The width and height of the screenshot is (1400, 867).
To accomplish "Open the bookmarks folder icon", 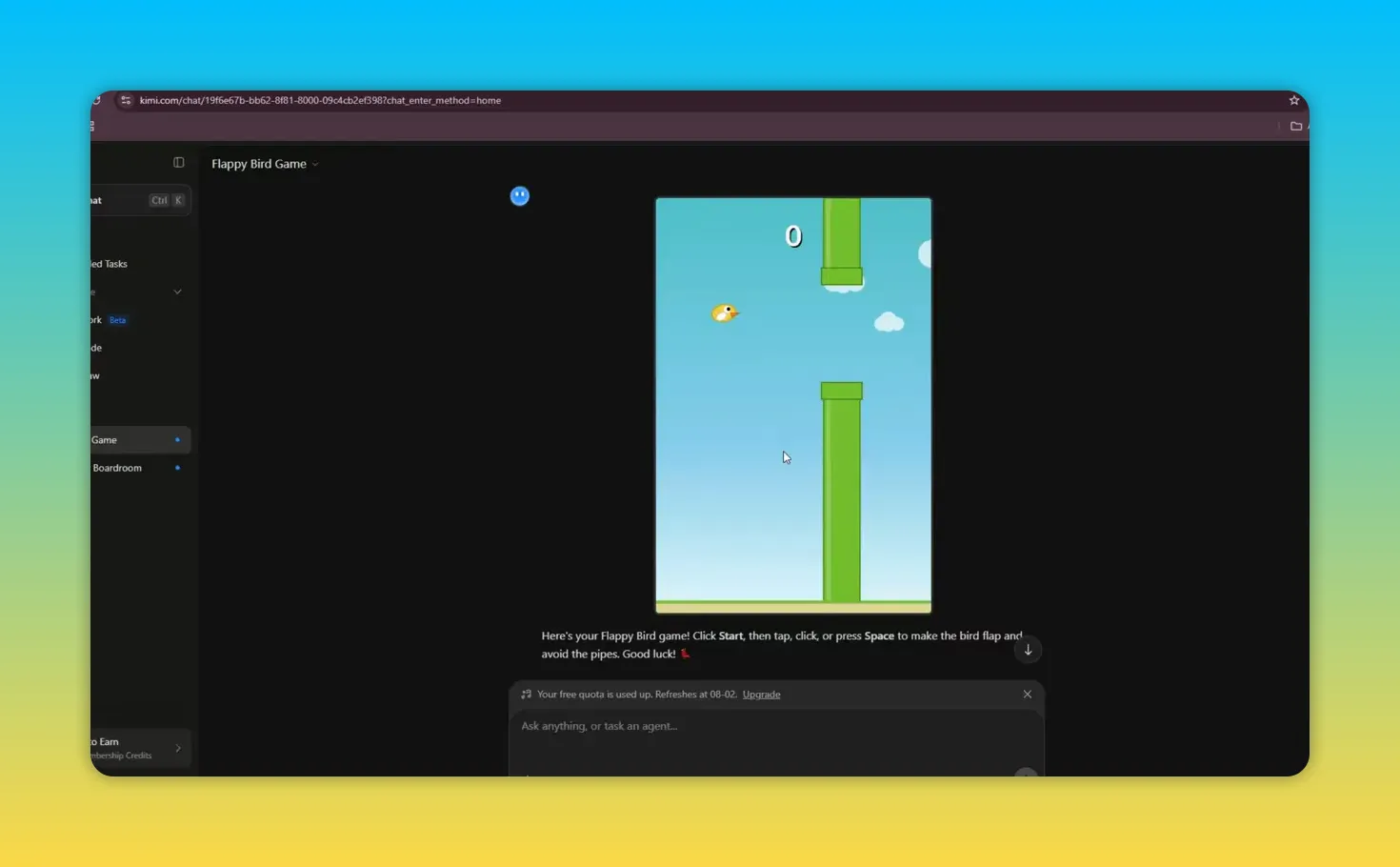I will (1296, 126).
